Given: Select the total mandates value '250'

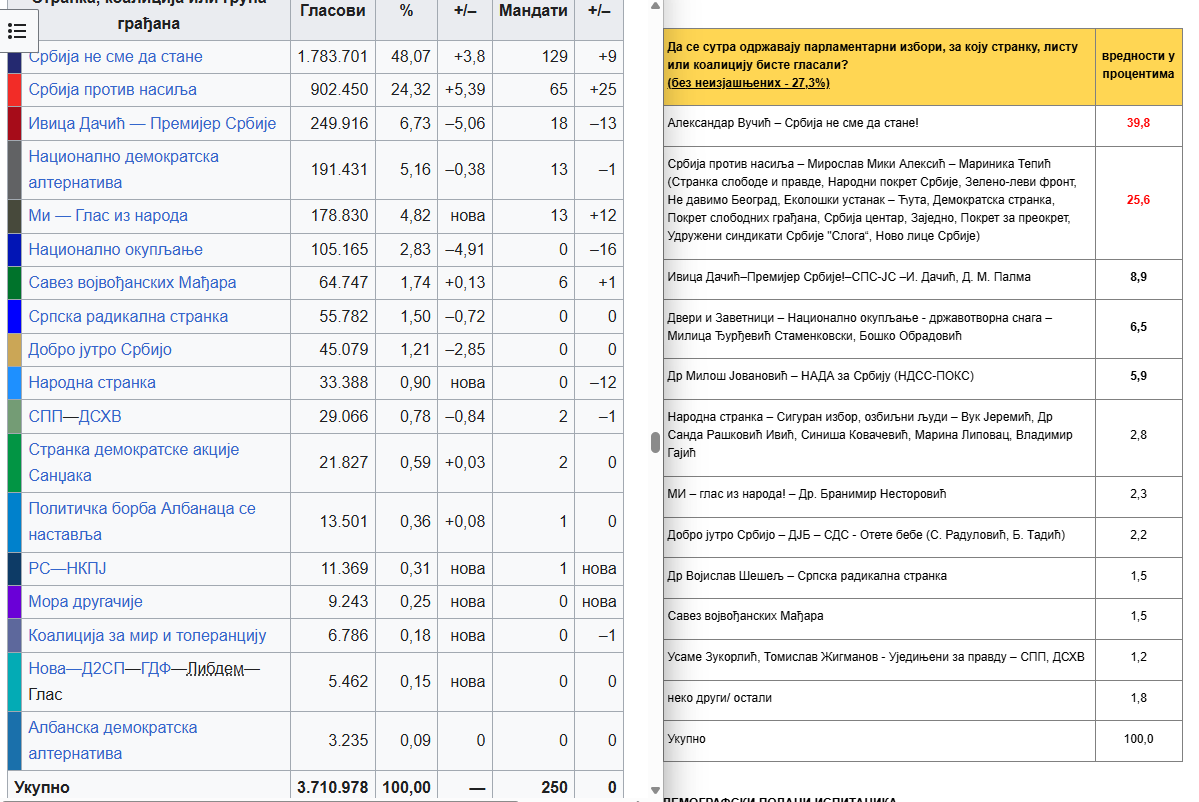Looking at the screenshot, I should point(554,787).
